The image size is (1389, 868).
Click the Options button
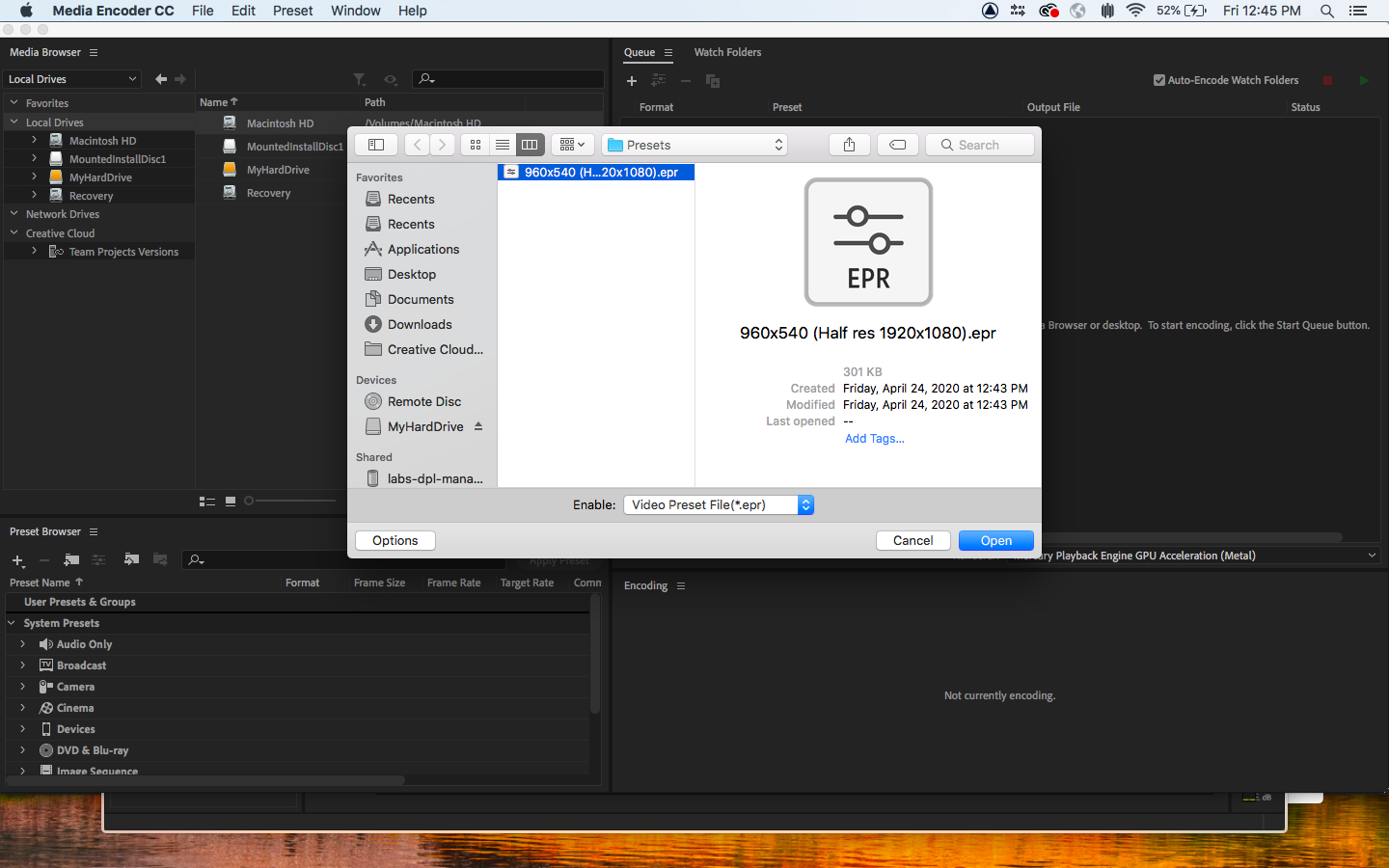(x=395, y=541)
